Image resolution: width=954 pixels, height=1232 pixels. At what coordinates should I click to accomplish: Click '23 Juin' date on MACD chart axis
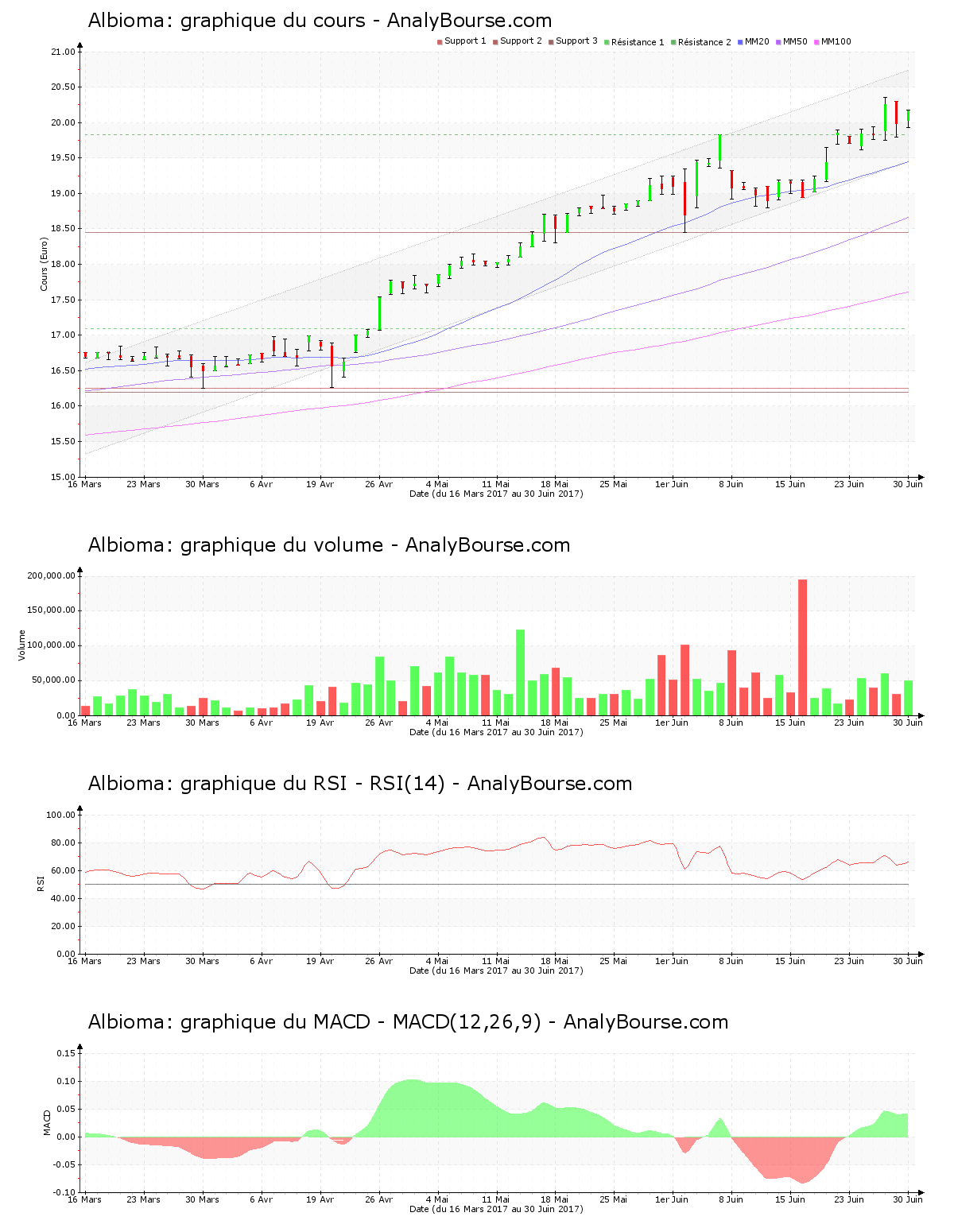click(x=849, y=1199)
